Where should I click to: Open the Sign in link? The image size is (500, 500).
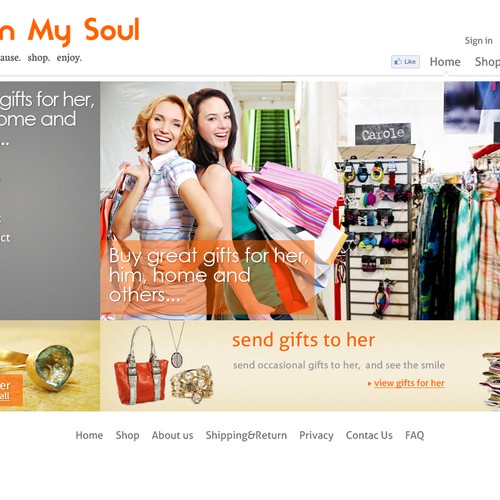(479, 41)
